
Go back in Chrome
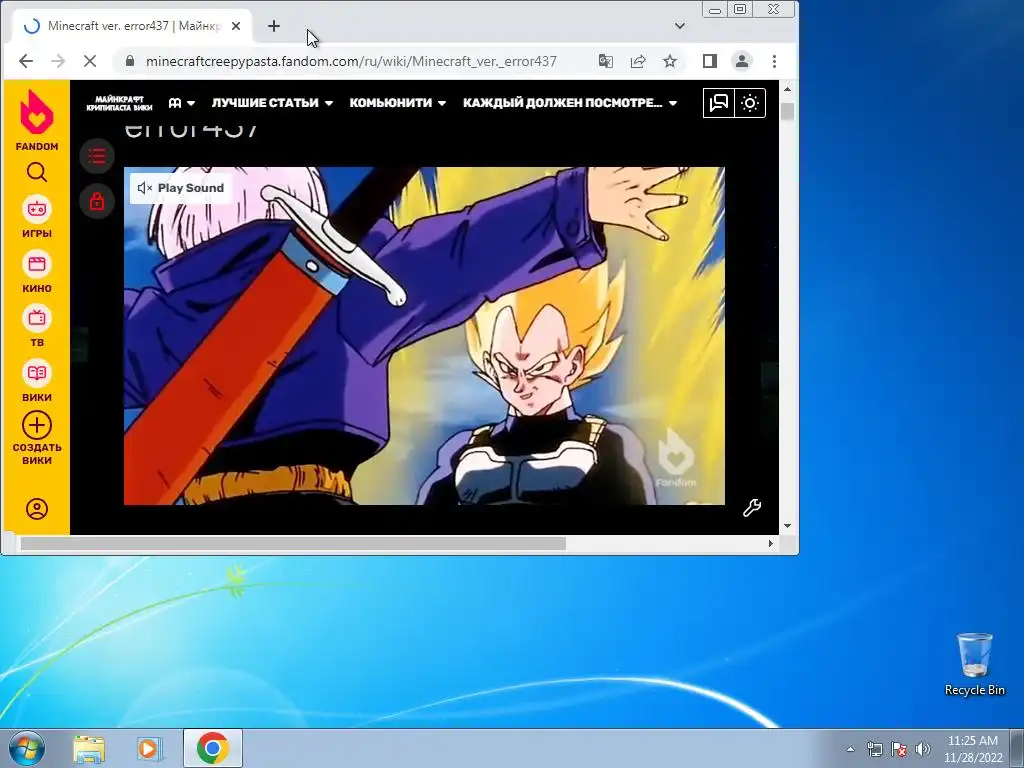[x=26, y=61]
